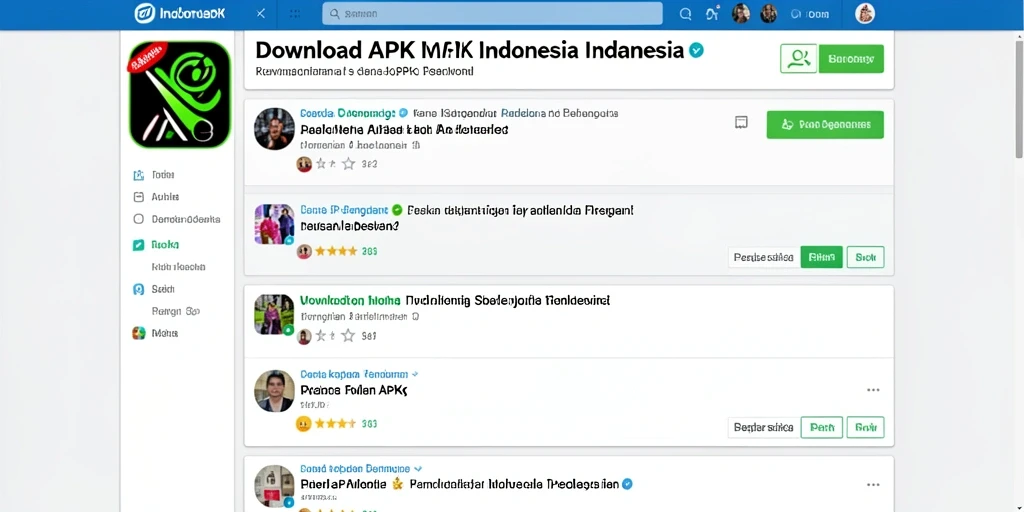
Task: Focus the search field in the top bar
Action: 492,13
